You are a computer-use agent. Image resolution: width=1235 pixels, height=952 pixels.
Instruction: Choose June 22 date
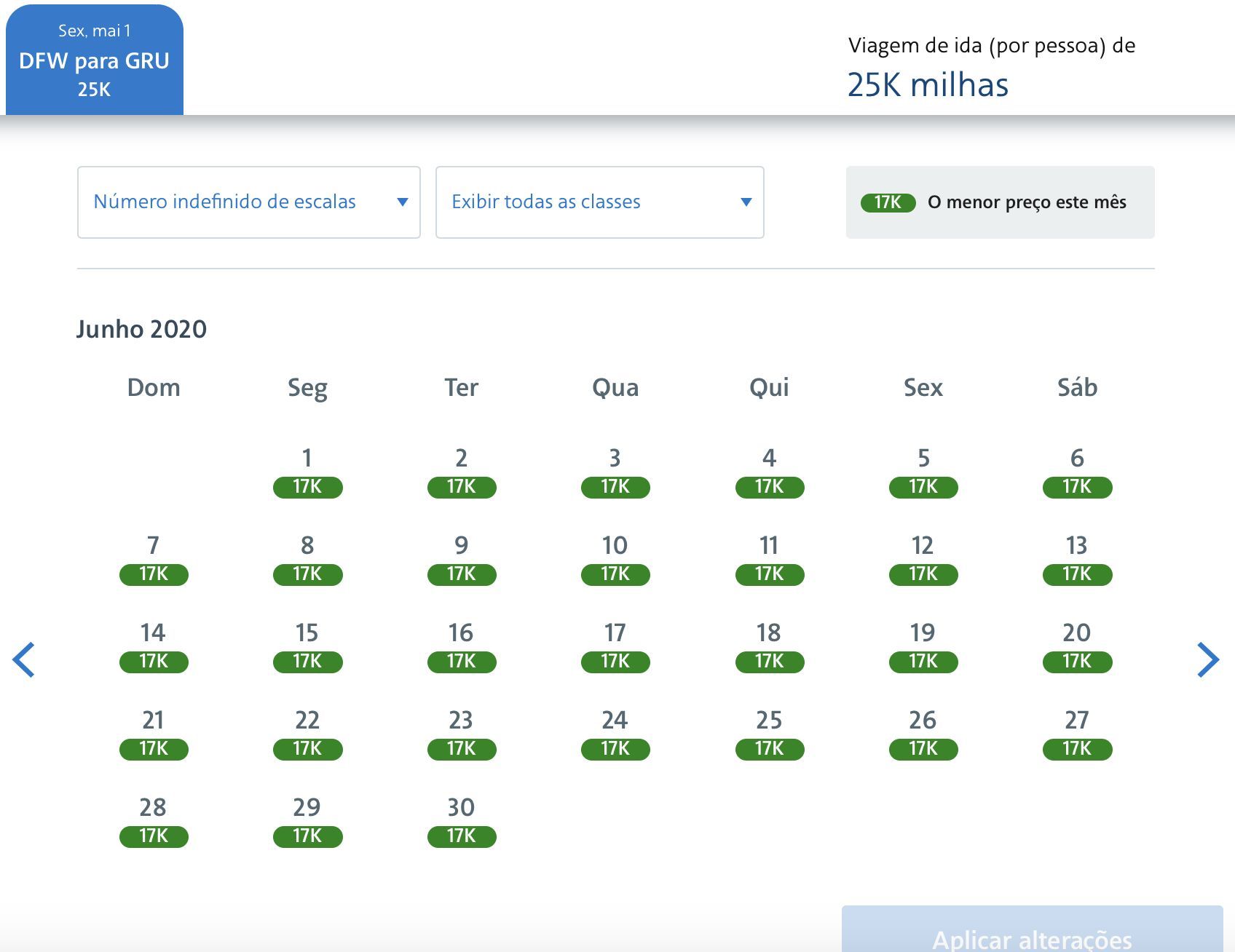pyautogui.click(x=307, y=734)
